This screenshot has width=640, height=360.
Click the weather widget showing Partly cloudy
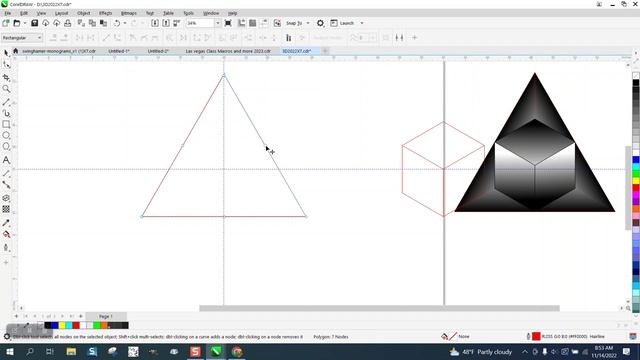click(480, 351)
